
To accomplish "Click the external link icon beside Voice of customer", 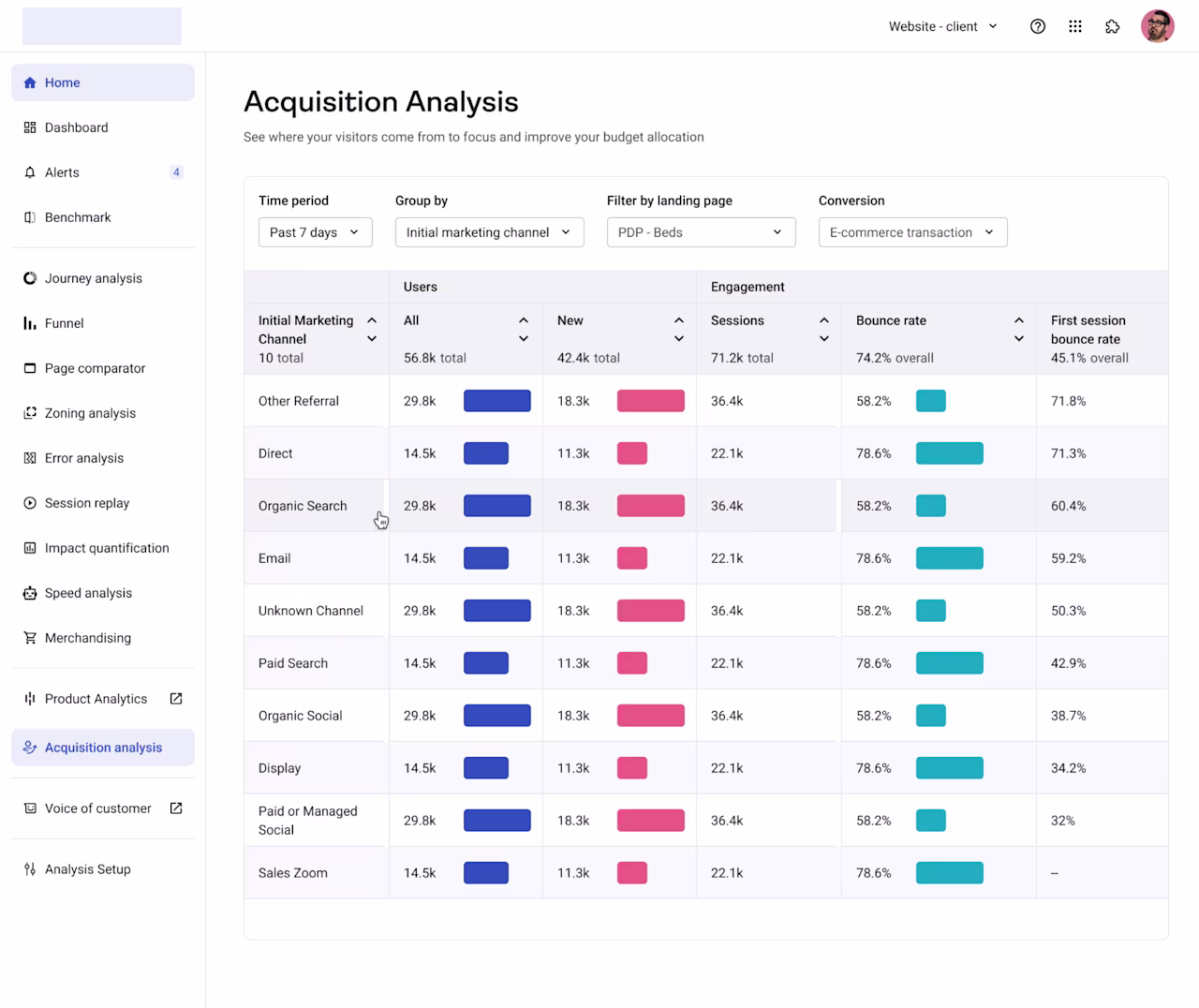I will (x=176, y=808).
